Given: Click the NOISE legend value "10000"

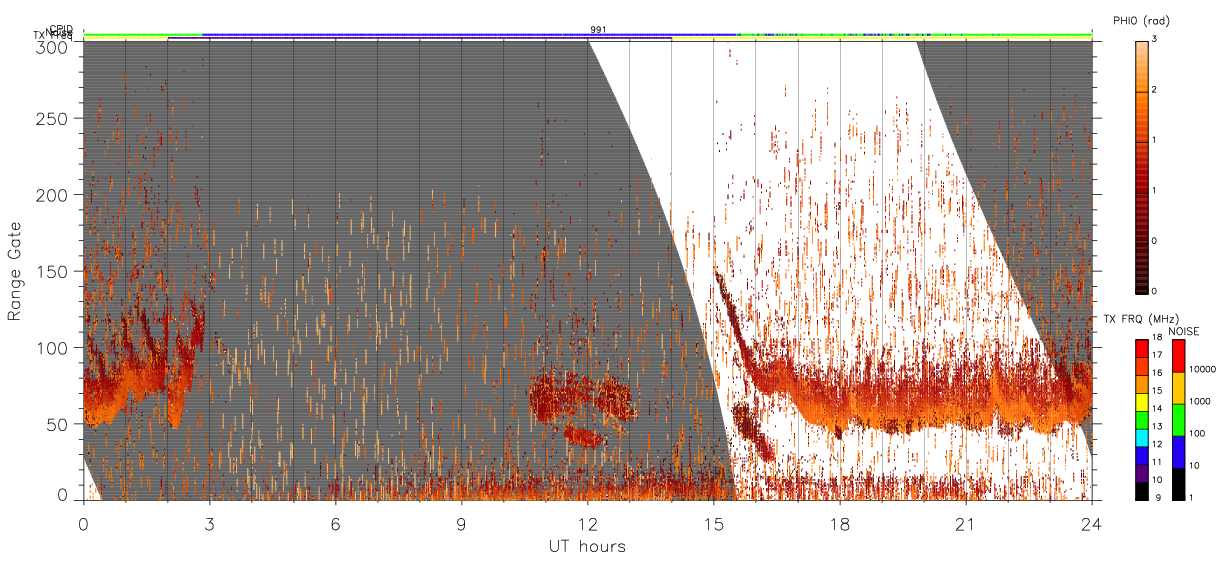Looking at the screenshot, I should [1203, 368].
